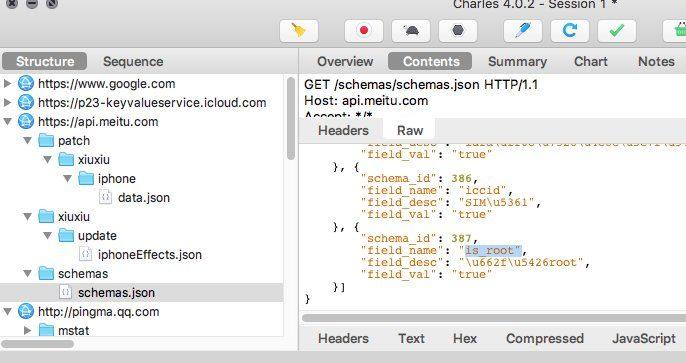The height and width of the screenshot is (363, 686).
Task: Select the iphoneEffects.json tree row
Action: click(142, 255)
